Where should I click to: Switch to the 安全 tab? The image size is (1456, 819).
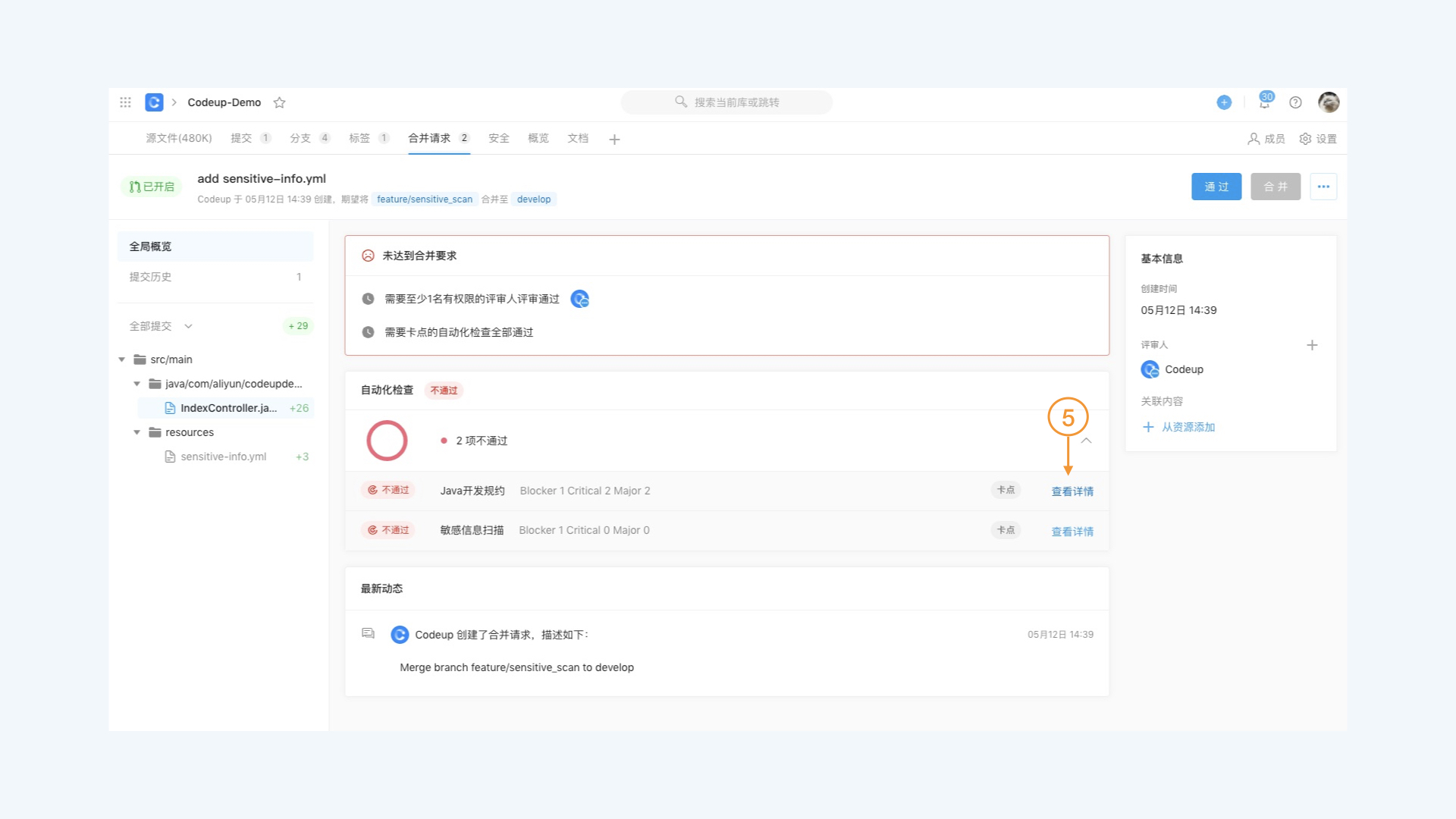pyautogui.click(x=498, y=138)
